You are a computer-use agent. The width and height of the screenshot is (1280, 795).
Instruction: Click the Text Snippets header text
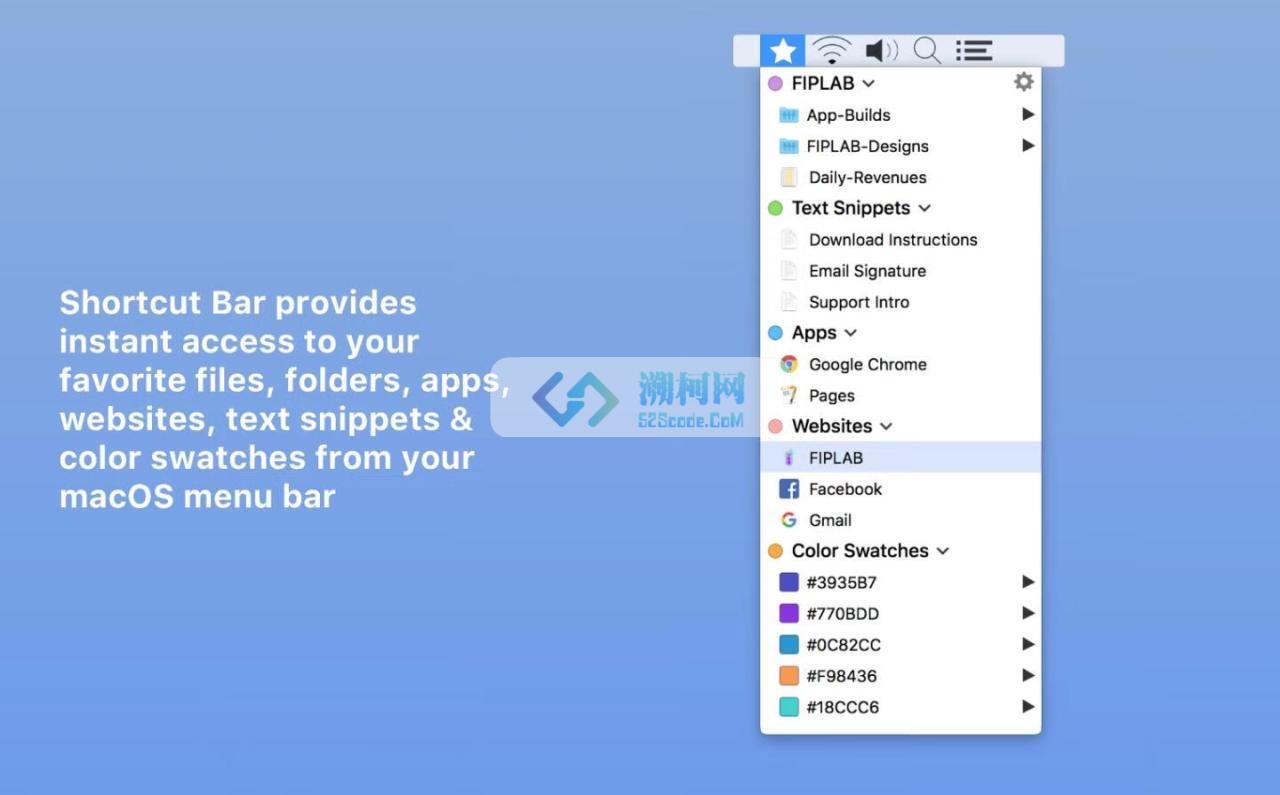[851, 208]
